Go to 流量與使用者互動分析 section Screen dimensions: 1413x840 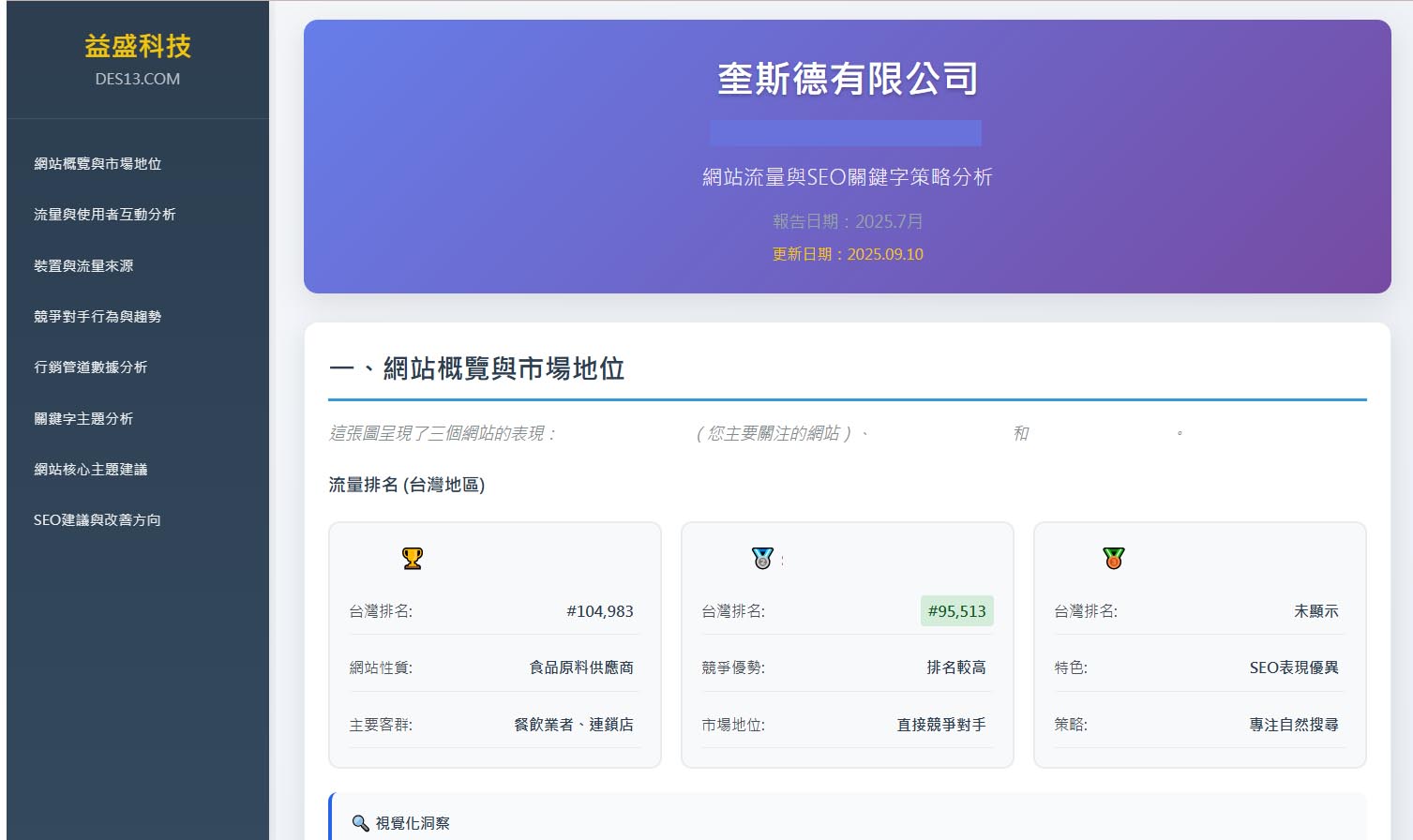click(105, 215)
